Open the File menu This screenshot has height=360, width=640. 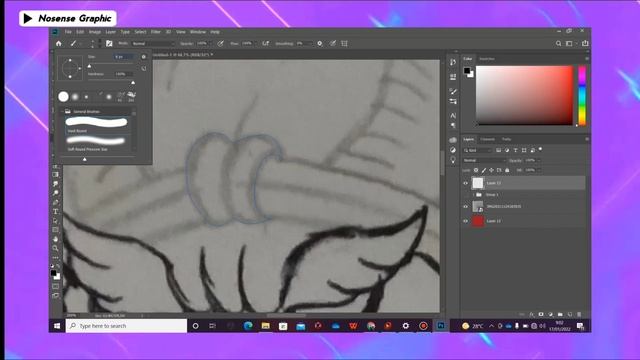(x=68, y=32)
